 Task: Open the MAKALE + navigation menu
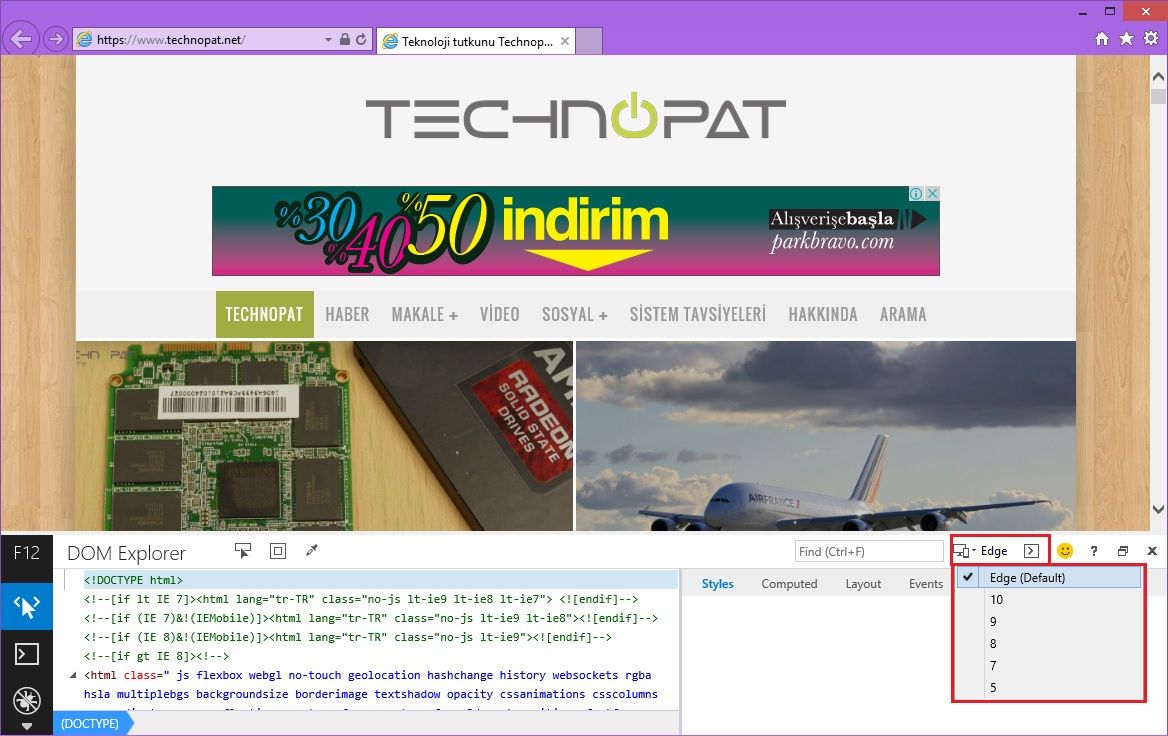click(x=425, y=314)
